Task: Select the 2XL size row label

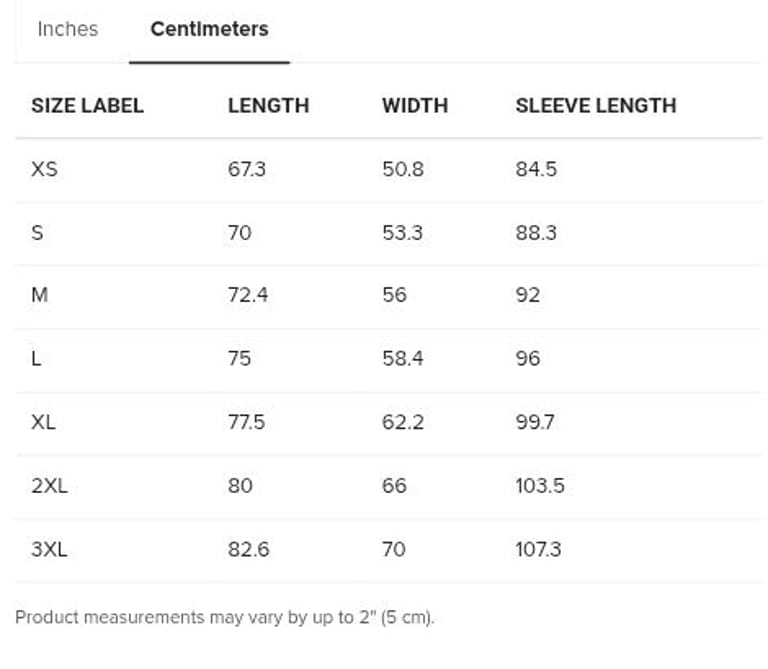Action: (x=49, y=486)
